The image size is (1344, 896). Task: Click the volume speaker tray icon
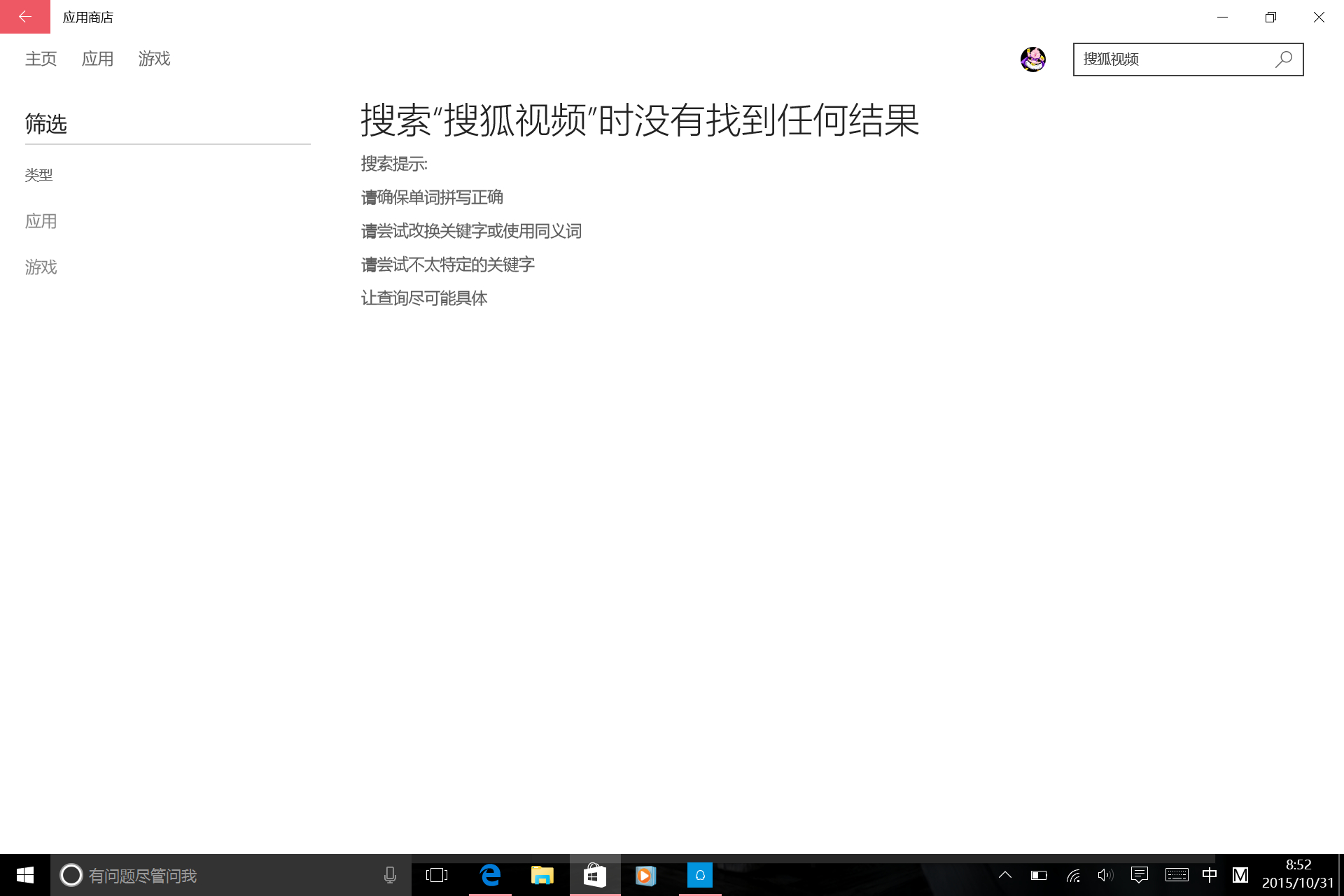coord(1105,875)
